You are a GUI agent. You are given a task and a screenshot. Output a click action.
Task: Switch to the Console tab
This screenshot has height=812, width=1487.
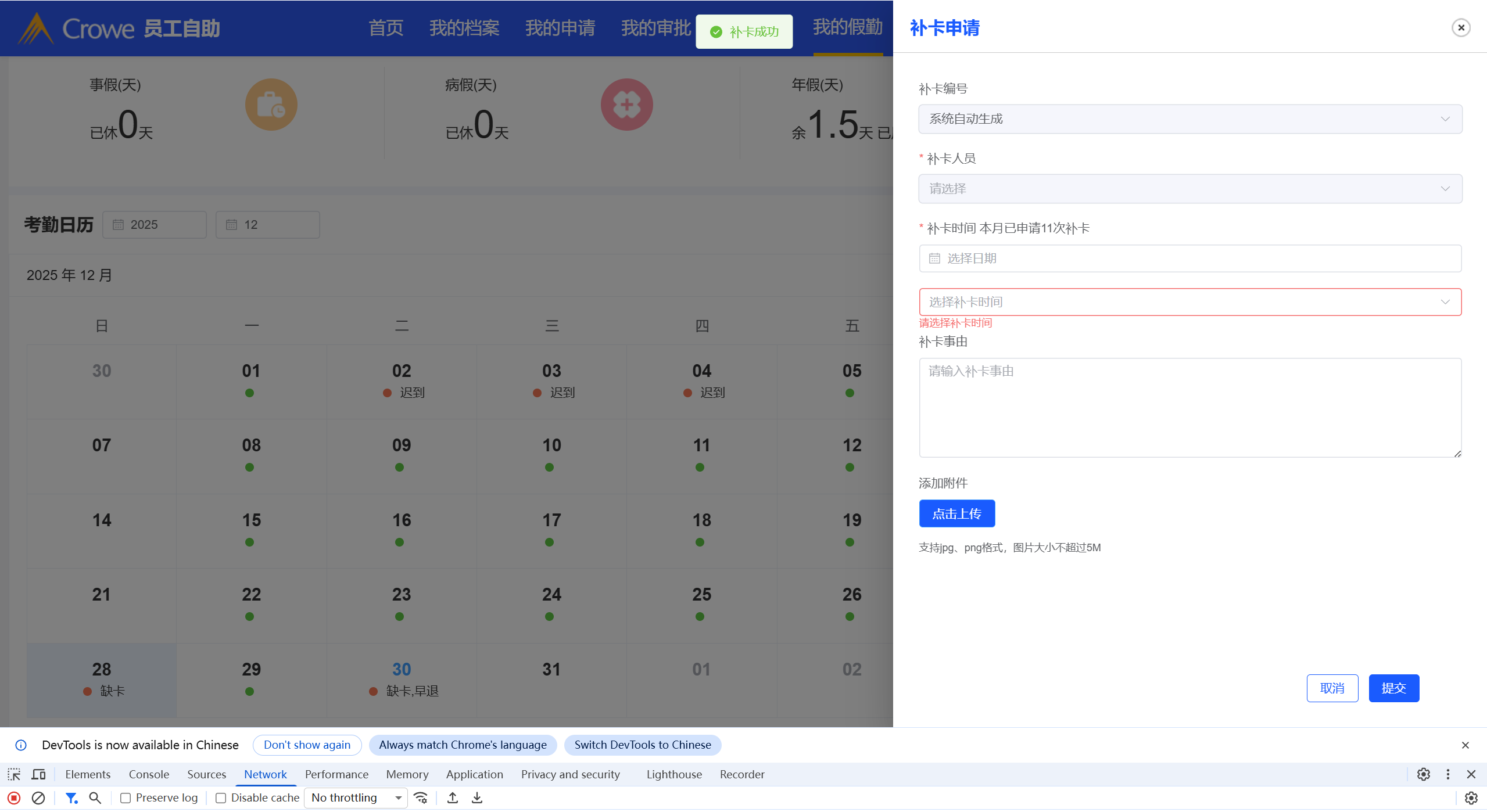click(x=149, y=774)
